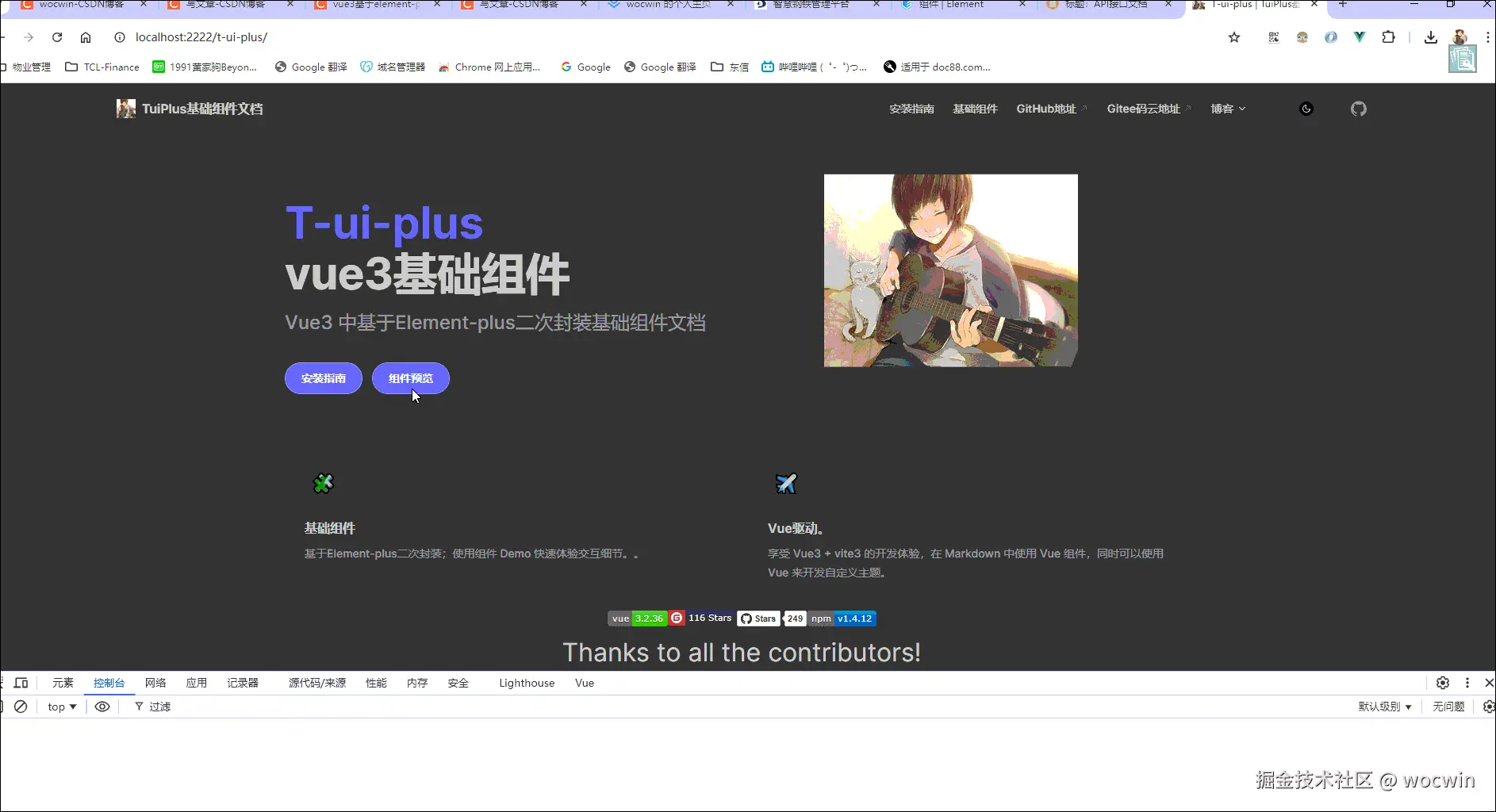Click the guitar girl hero image
1496x812 pixels.
tap(951, 270)
